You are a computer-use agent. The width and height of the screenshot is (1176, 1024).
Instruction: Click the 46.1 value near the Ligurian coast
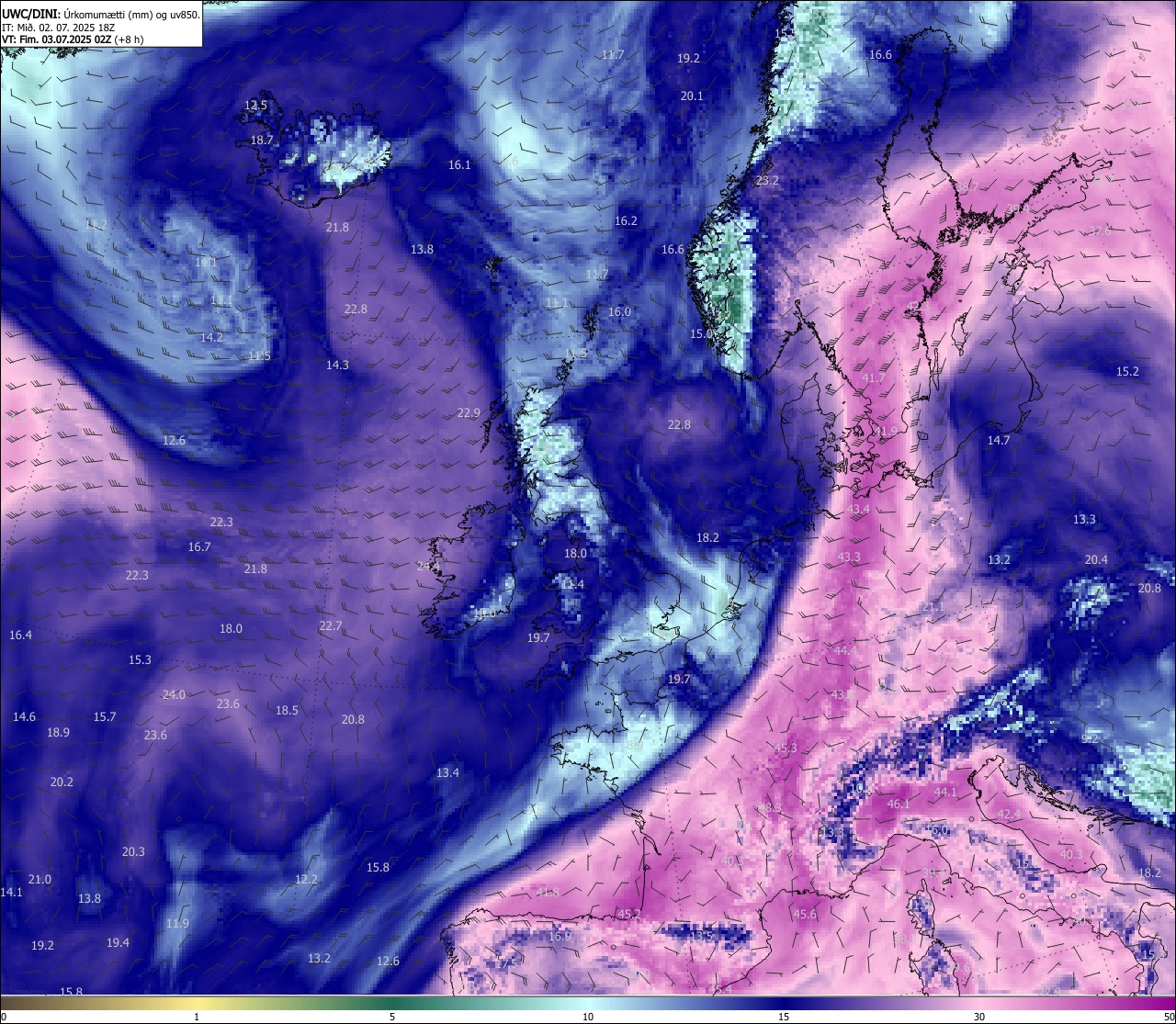(899, 805)
